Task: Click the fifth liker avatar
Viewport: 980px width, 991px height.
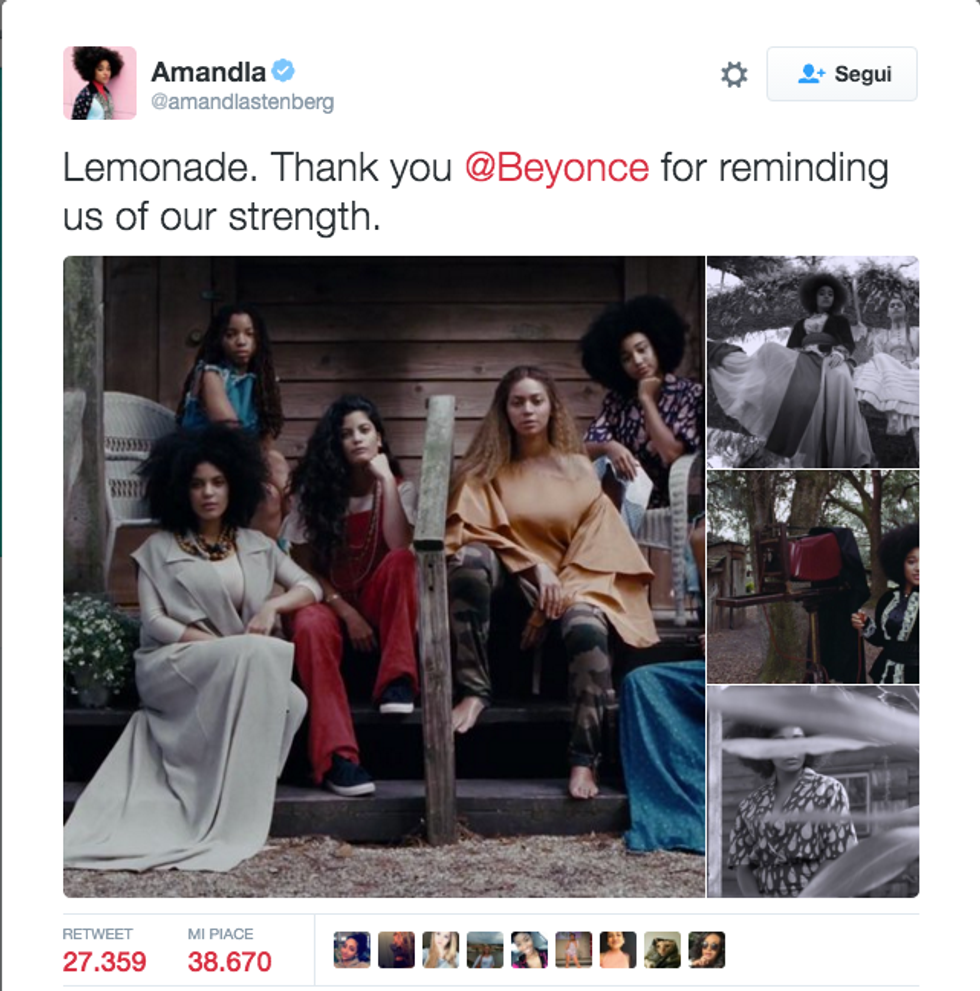Action: [x=529, y=949]
